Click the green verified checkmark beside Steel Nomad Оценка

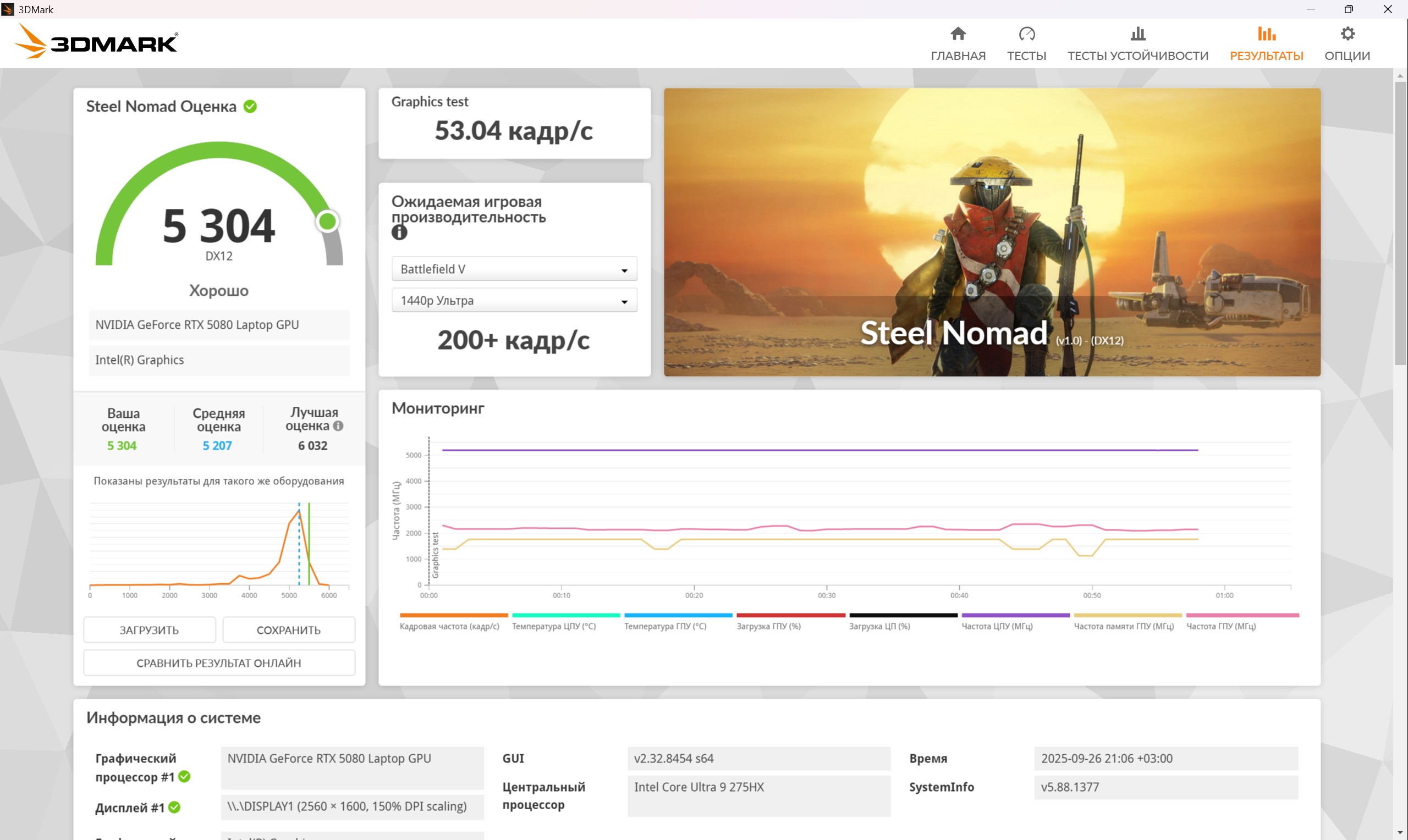click(x=250, y=107)
